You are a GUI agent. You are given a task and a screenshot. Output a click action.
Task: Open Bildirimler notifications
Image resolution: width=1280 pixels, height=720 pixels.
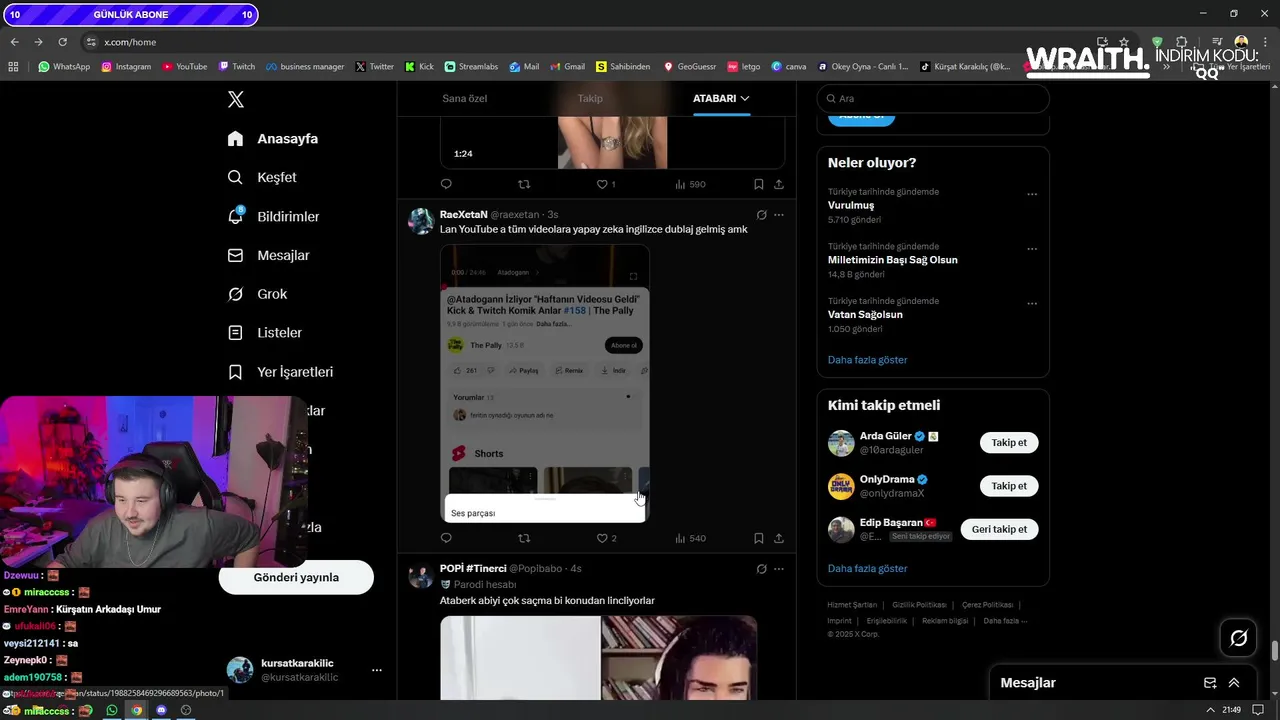pyautogui.click(x=274, y=216)
